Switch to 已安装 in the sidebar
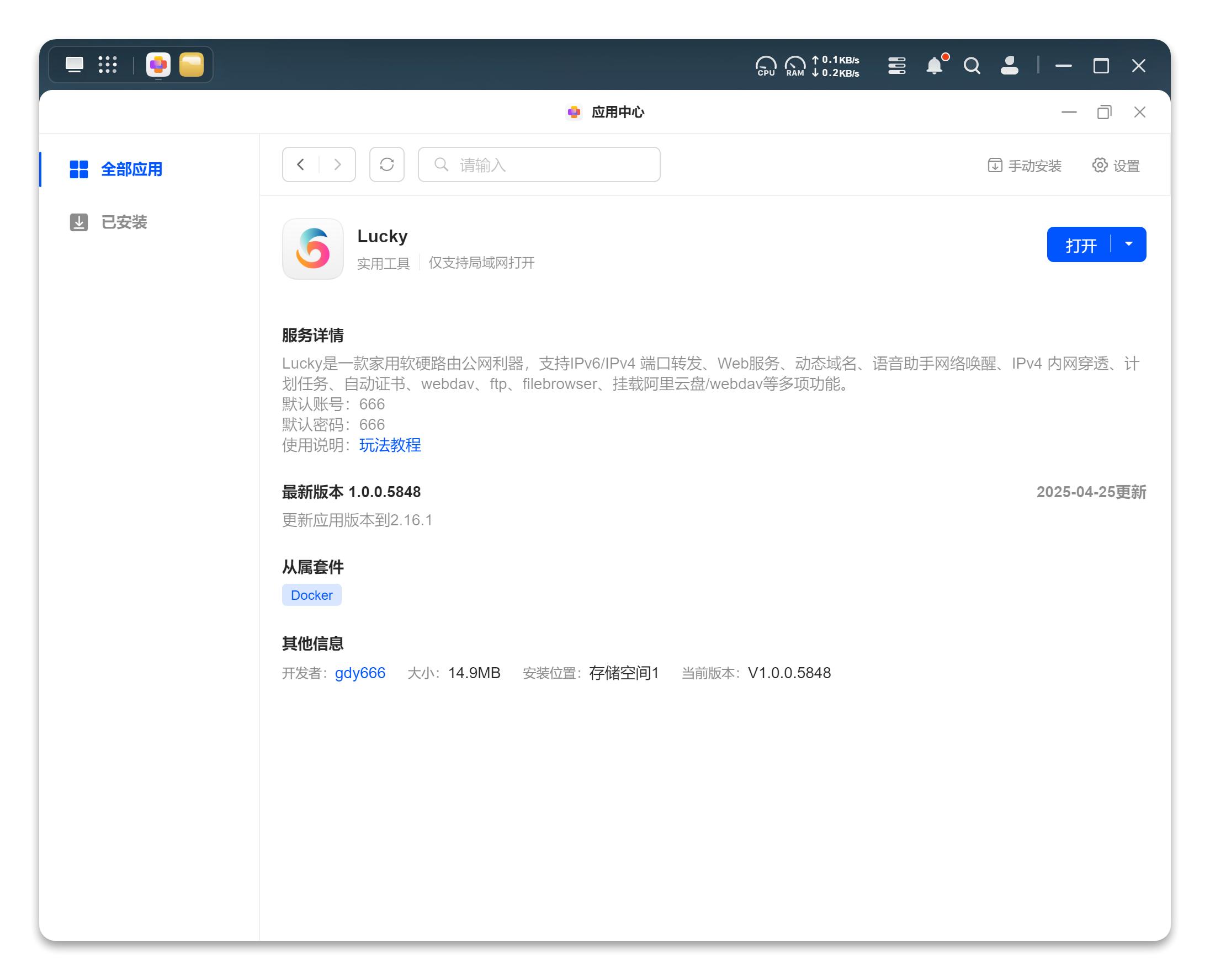Screen dimensions: 1210x980 [124, 222]
